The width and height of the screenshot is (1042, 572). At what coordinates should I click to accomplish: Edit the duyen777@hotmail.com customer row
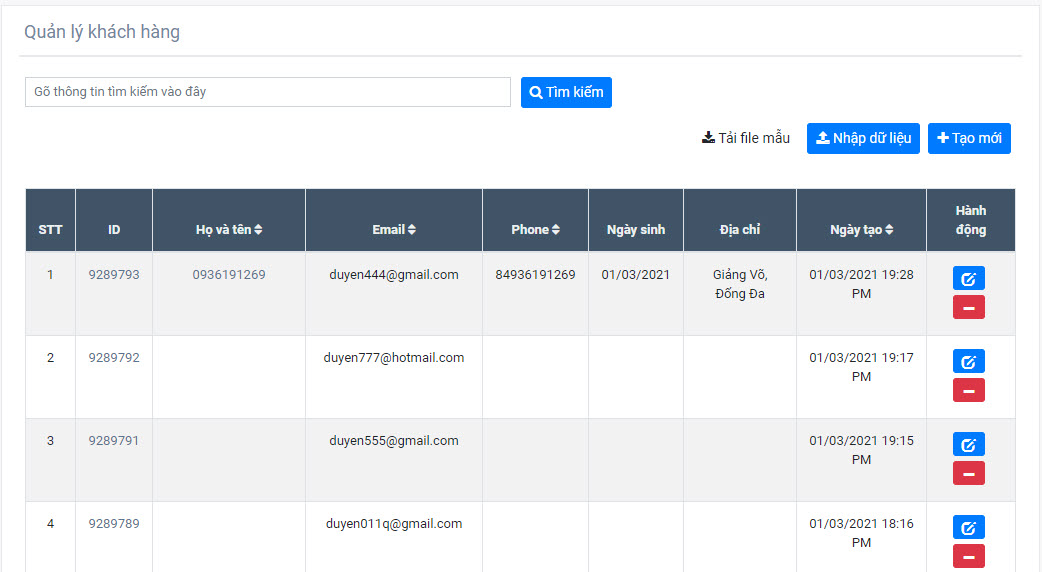(x=968, y=362)
